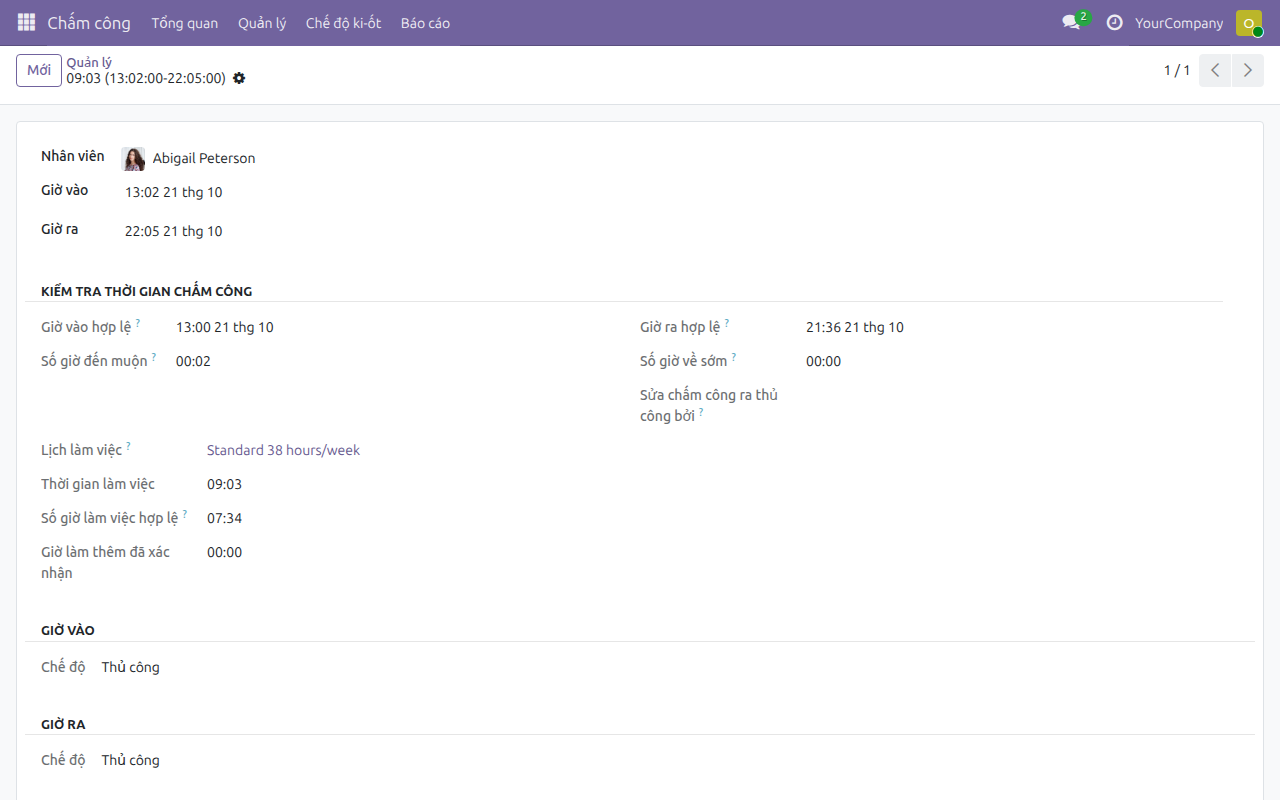Click the Số giờ đến muộn value 00:02
Screen dimensions: 1280x800
(193, 361)
